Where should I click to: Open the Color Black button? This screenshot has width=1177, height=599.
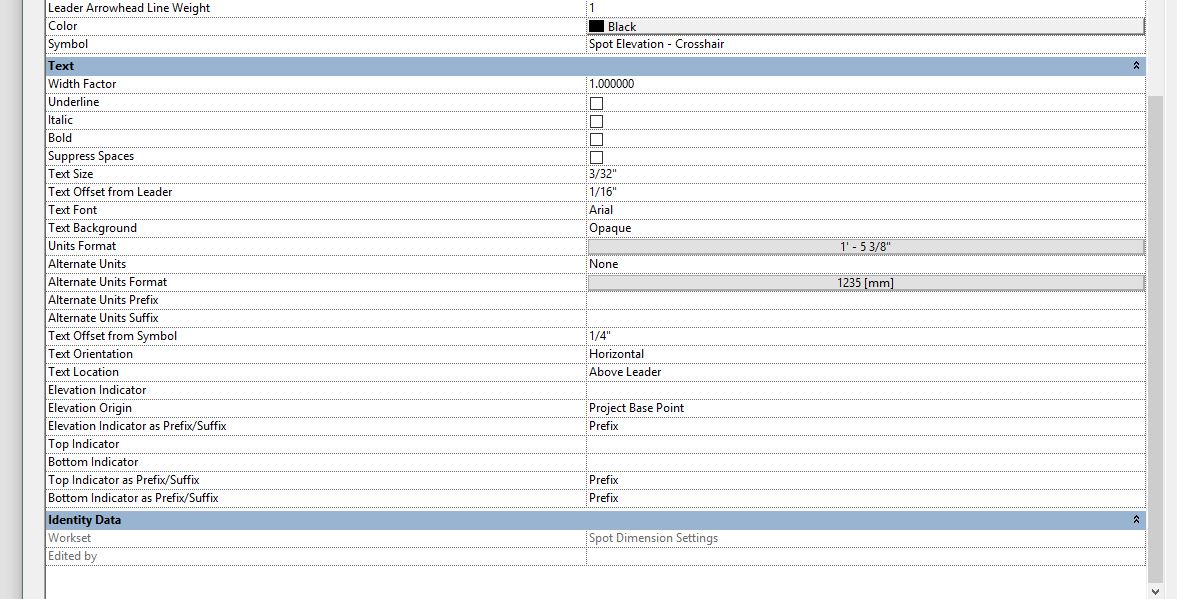(x=865, y=26)
